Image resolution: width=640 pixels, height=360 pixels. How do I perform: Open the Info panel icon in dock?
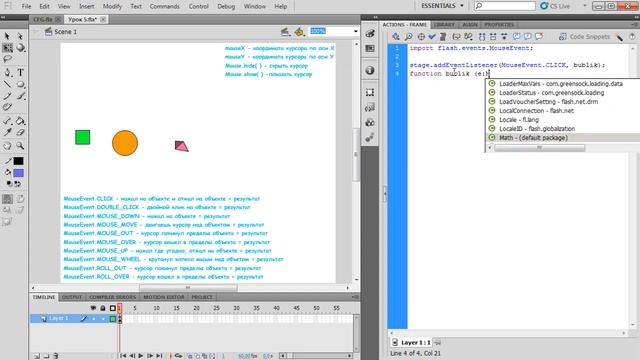(x=370, y=70)
